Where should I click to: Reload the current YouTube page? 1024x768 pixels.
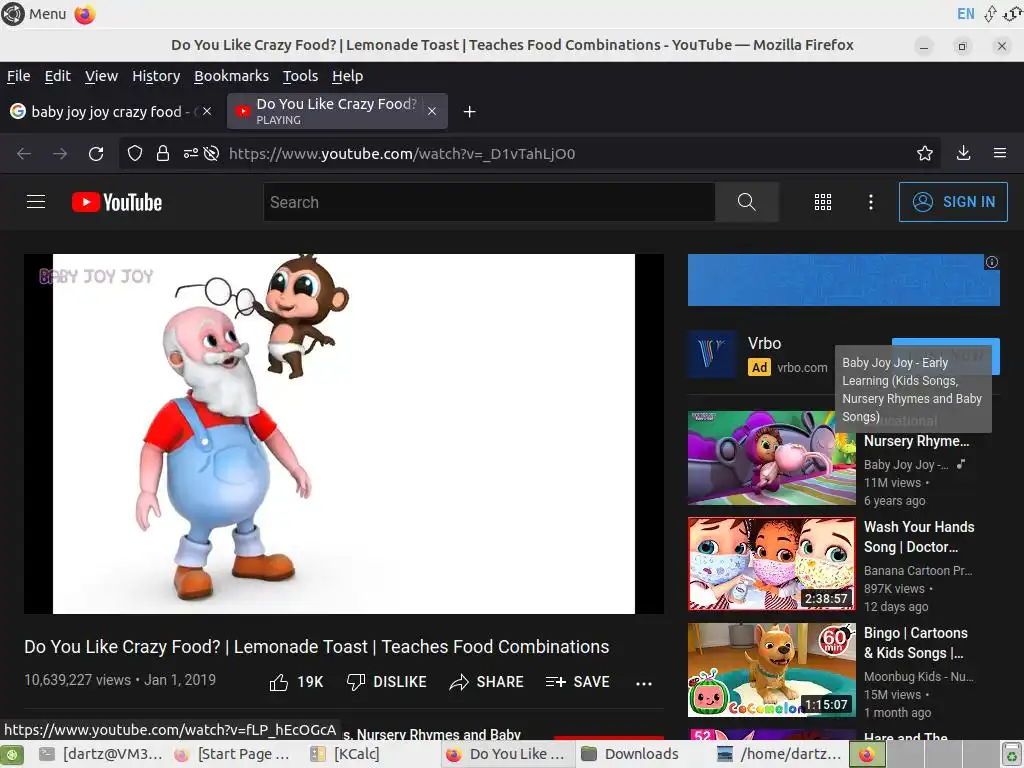96,153
